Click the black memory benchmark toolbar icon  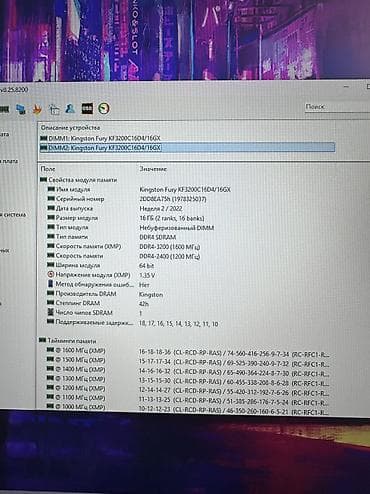(x=87, y=109)
